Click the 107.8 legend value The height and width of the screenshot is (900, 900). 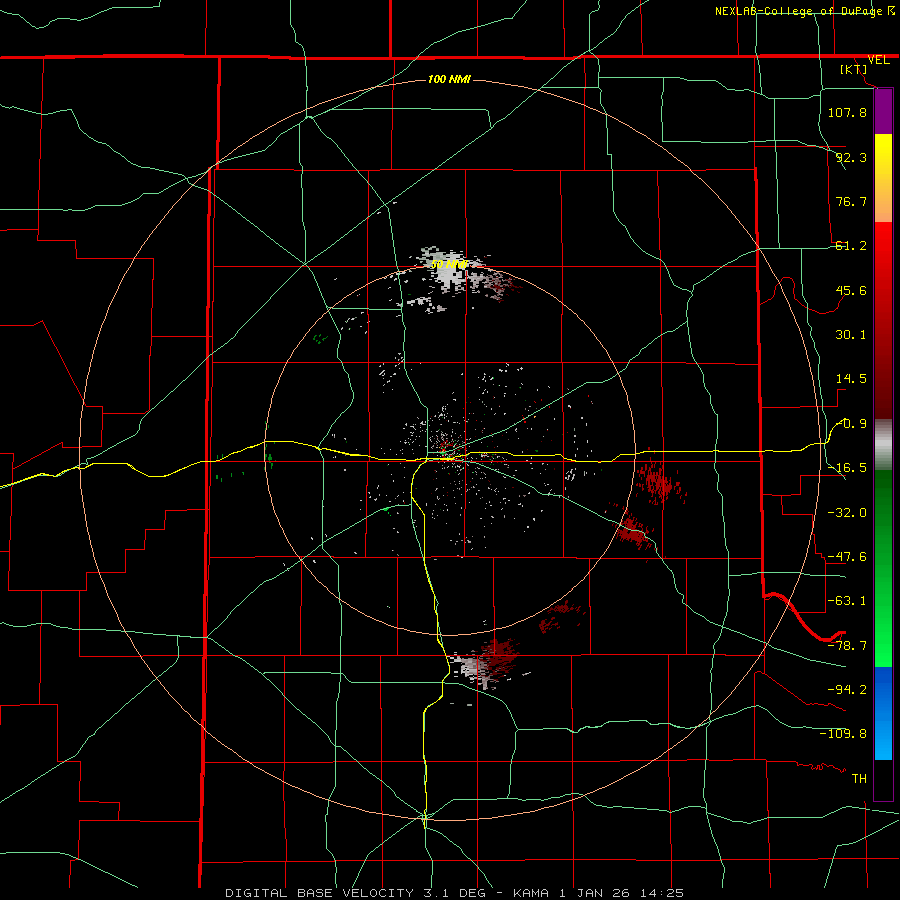point(847,112)
